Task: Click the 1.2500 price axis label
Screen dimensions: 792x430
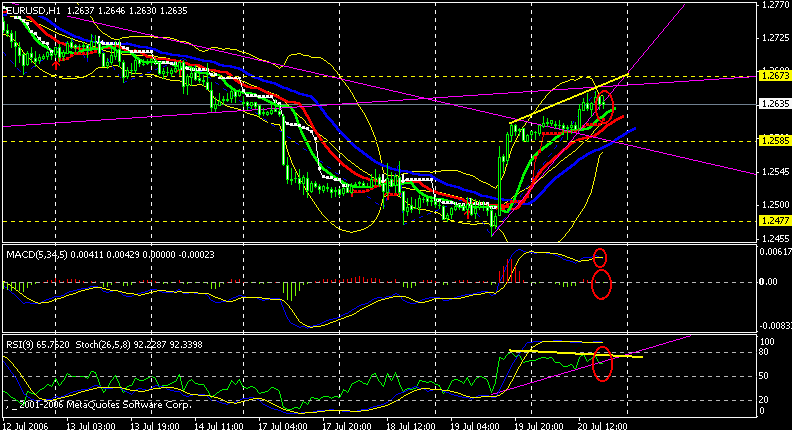Action: 775,205
